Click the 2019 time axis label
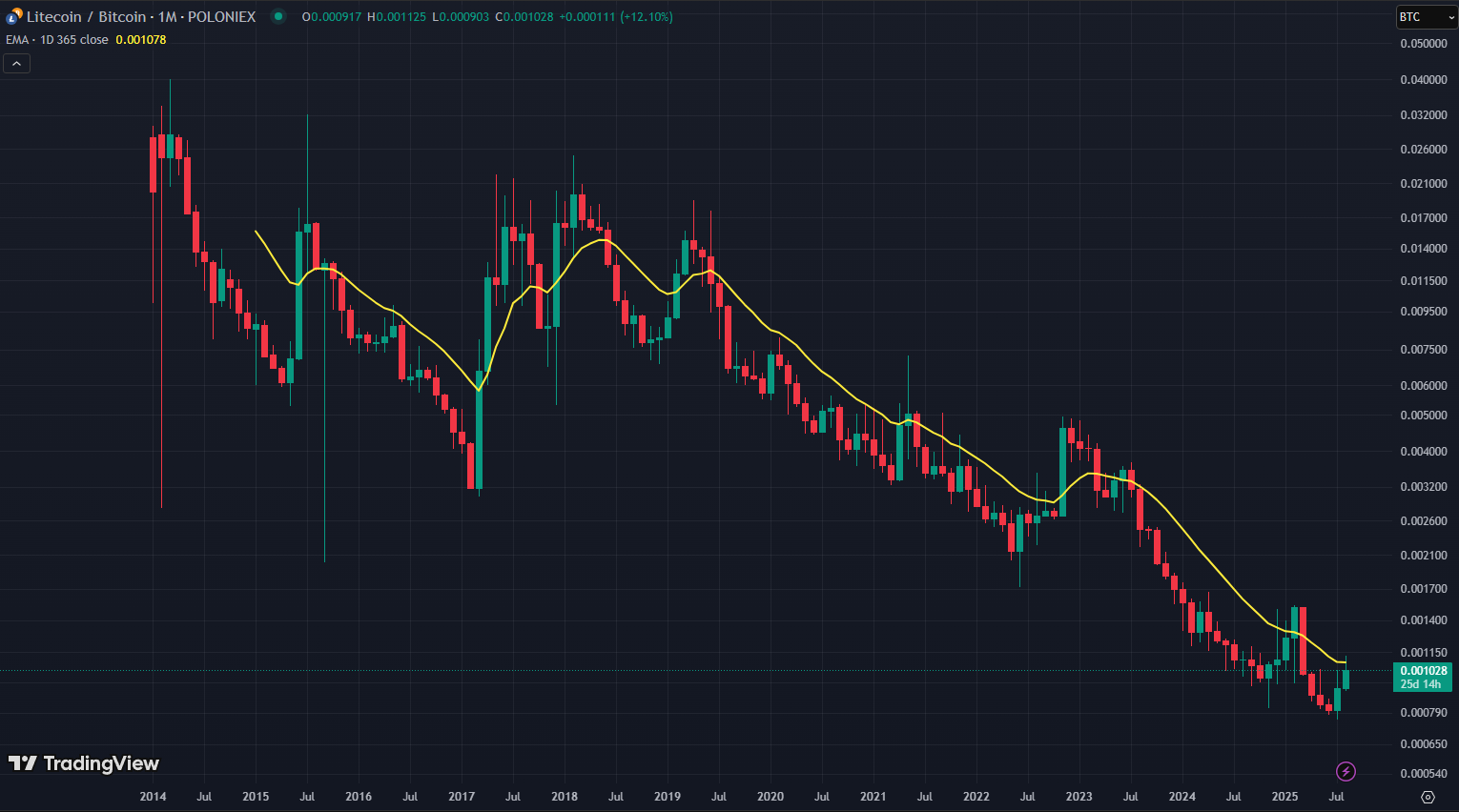 point(668,797)
